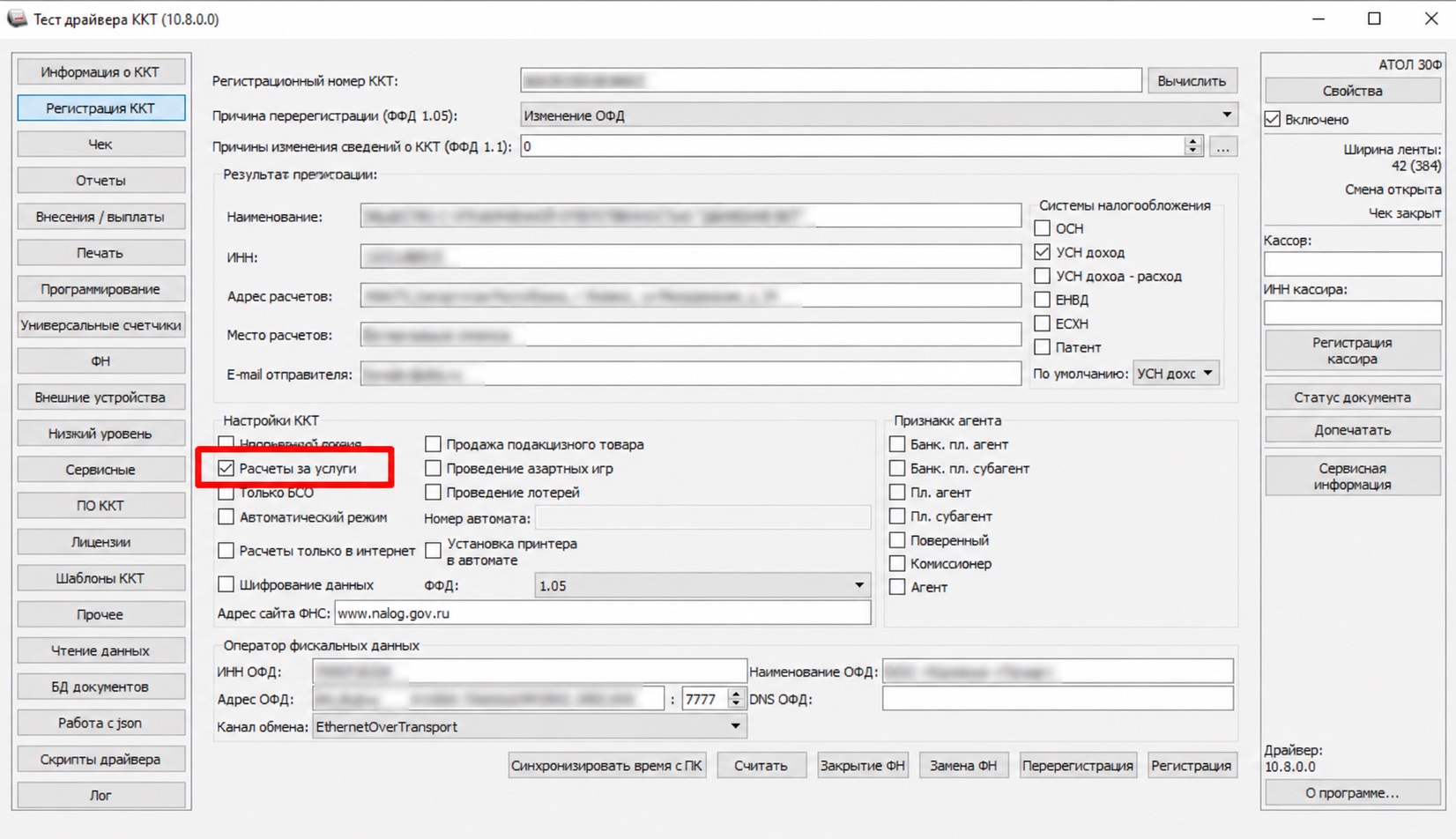Check Установка принтера в автомате
This screenshot has width=1456, height=839.
[433, 551]
